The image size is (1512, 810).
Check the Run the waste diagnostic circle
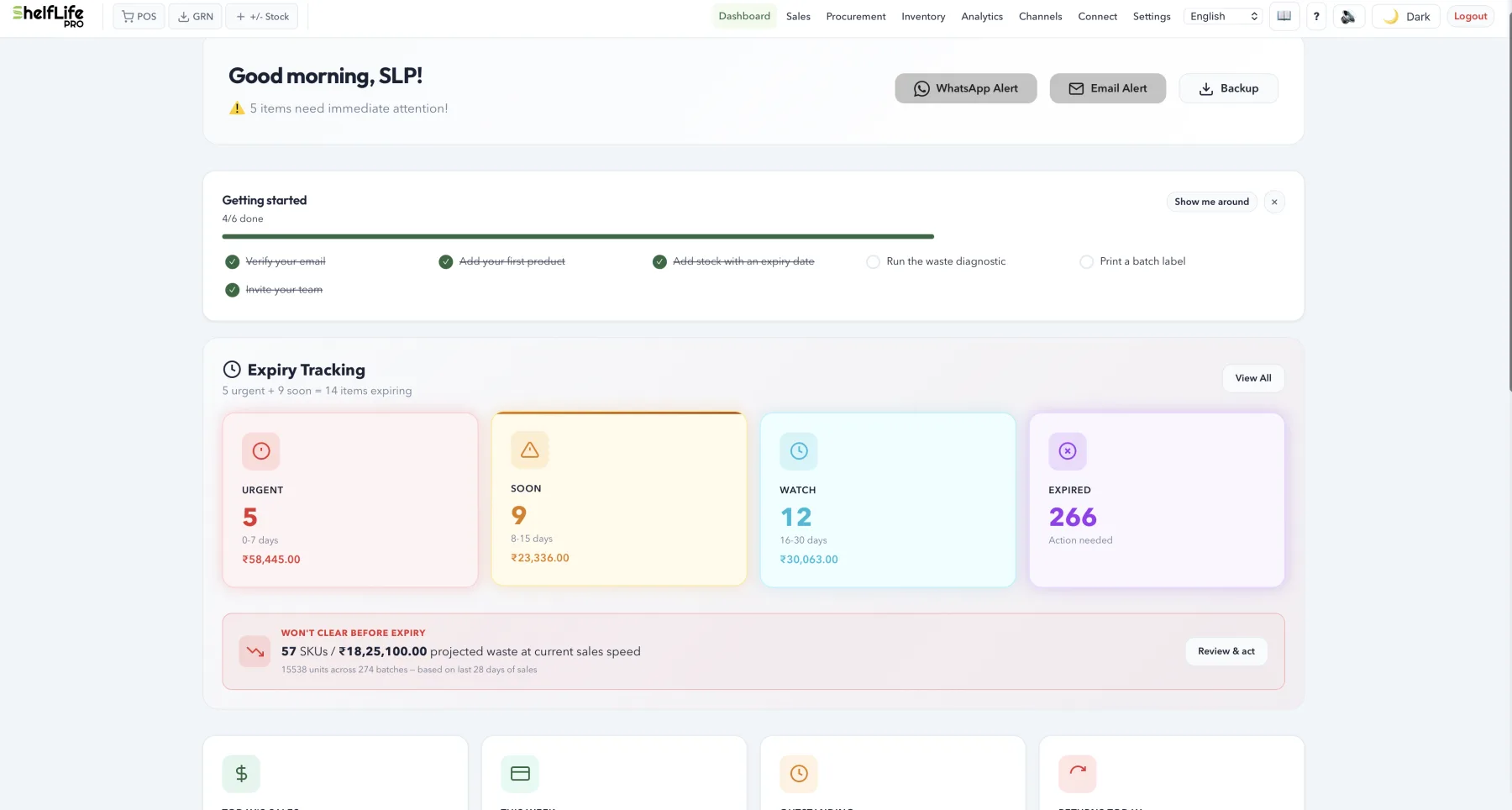[873, 261]
